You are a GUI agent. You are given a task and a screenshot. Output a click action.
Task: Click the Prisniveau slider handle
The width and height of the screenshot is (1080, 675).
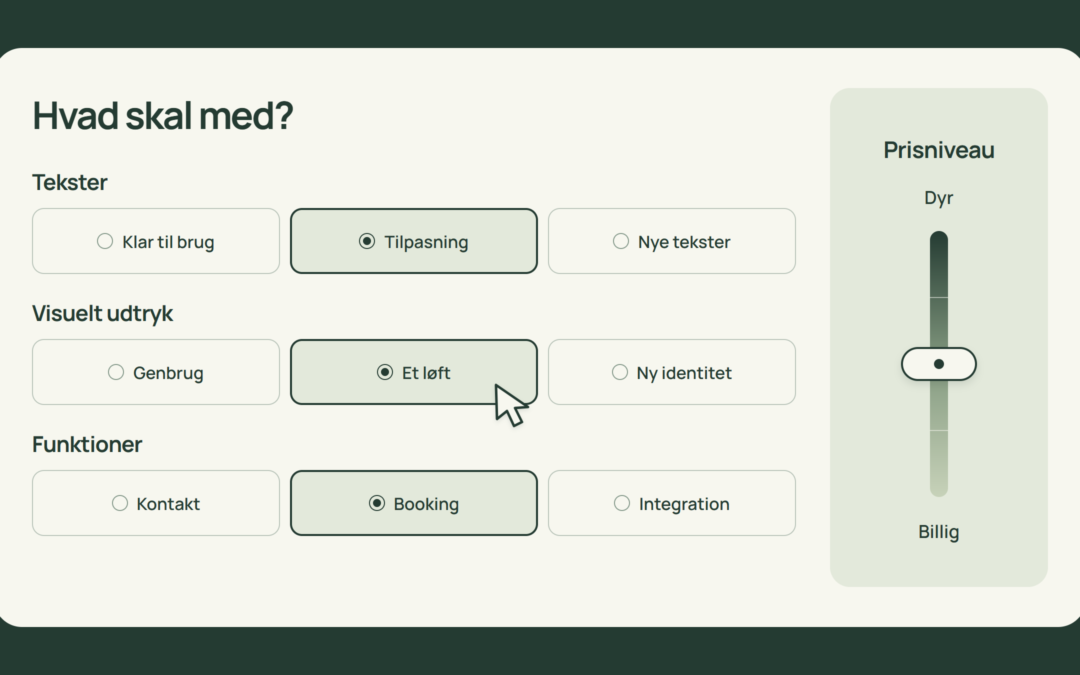click(x=939, y=364)
